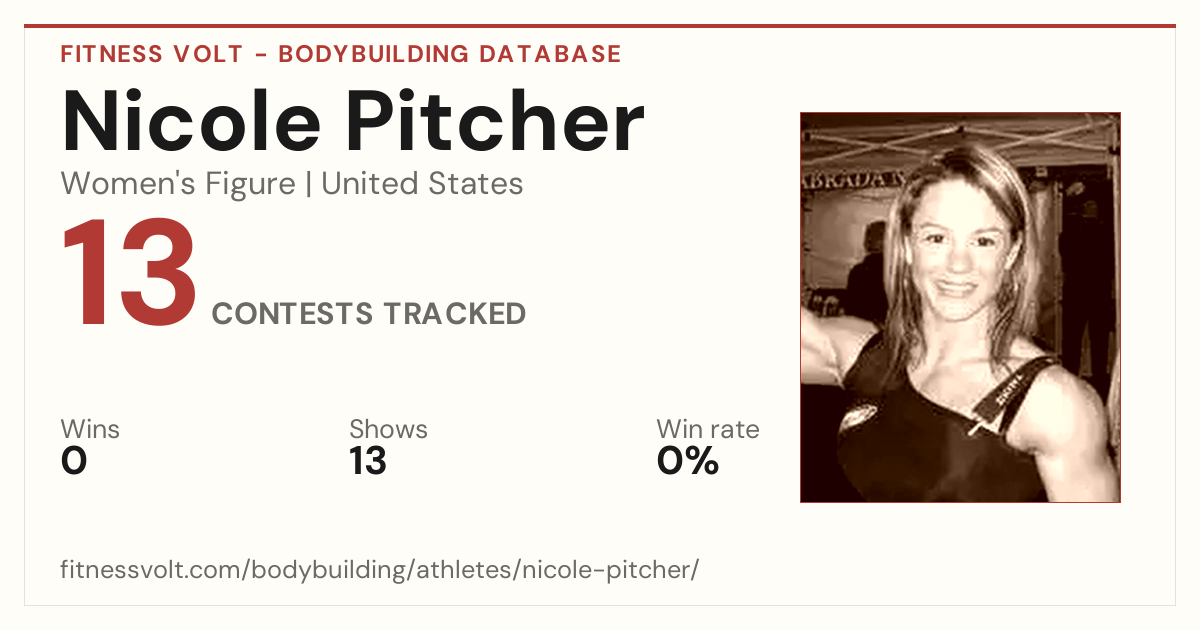Screen dimensions: 1200x630
Task: Select the United States country text
Action: (422, 184)
